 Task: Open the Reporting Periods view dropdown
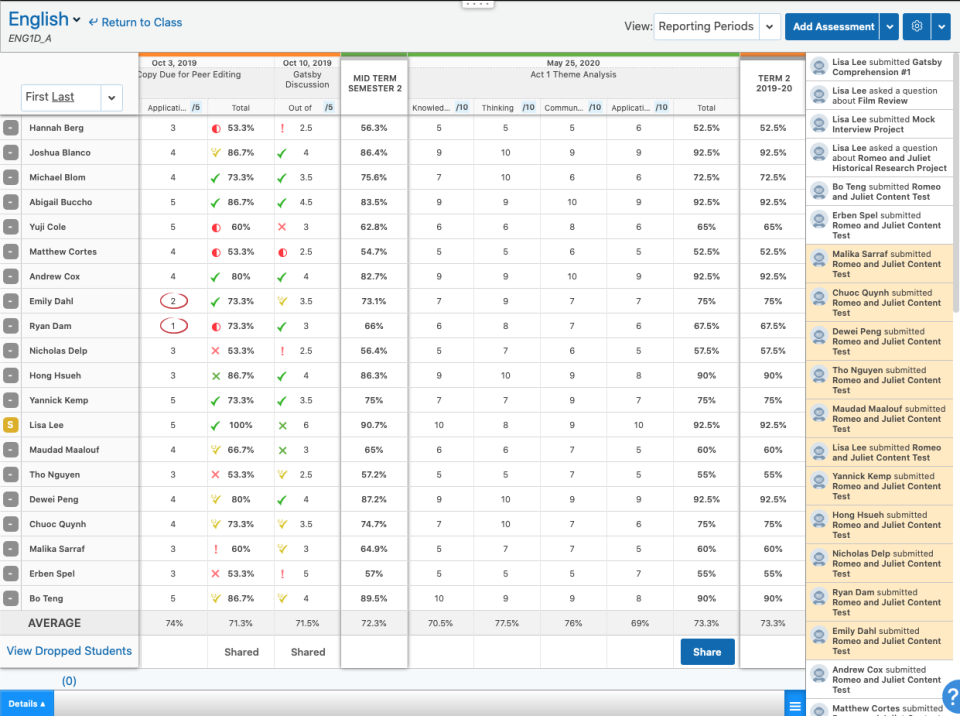click(769, 26)
